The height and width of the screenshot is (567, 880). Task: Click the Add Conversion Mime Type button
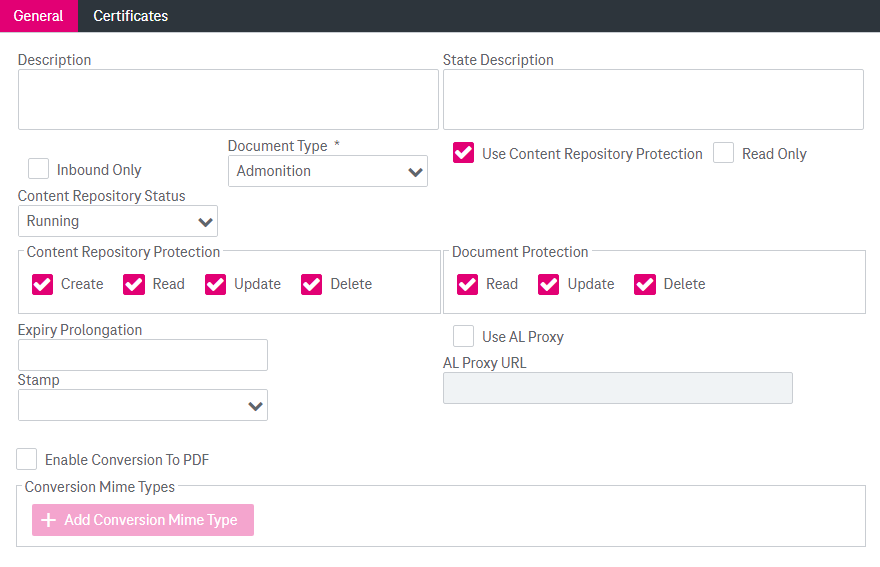(x=143, y=520)
